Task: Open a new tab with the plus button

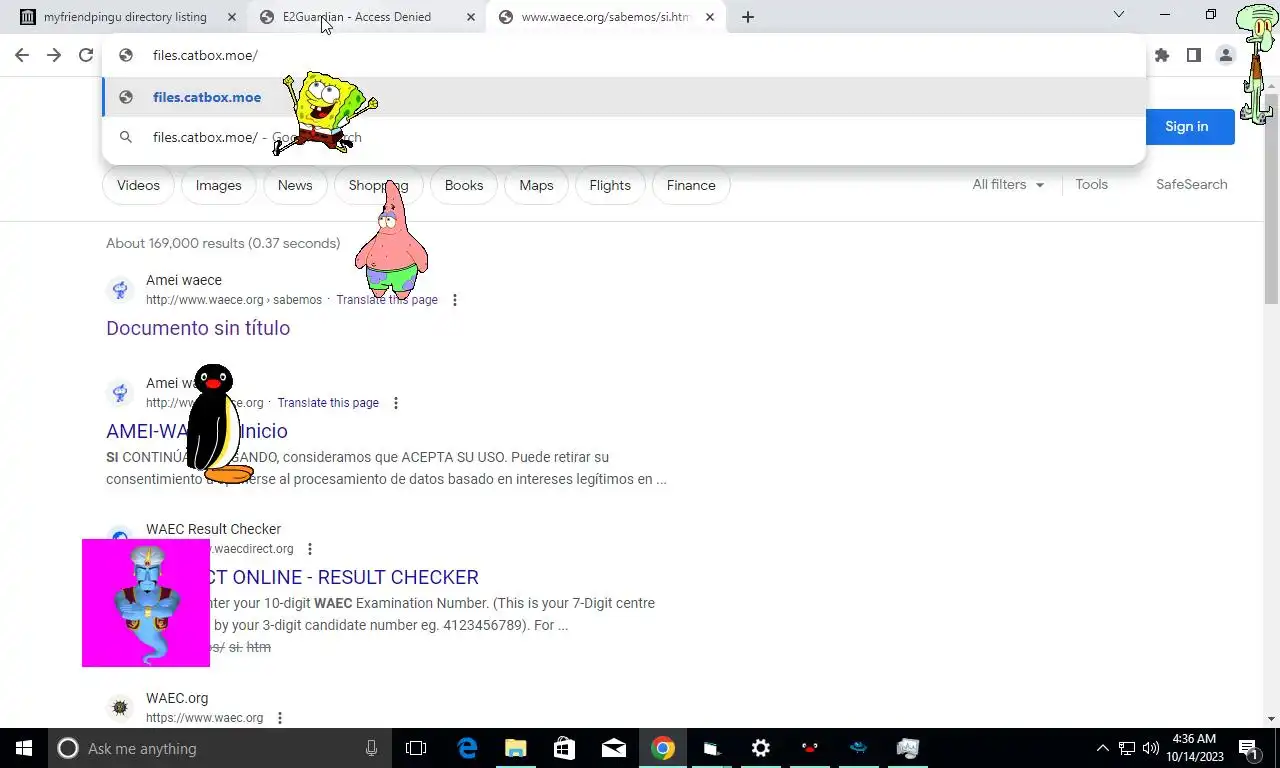Action: (x=747, y=17)
